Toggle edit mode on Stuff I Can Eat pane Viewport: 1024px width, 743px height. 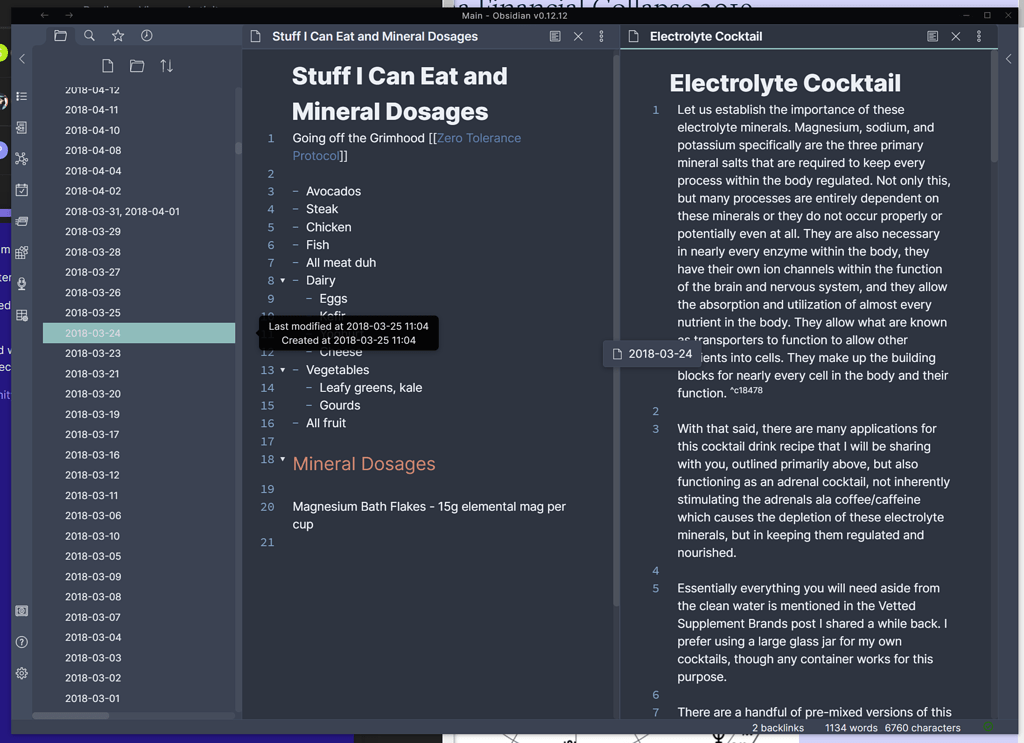(x=555, y=35)
